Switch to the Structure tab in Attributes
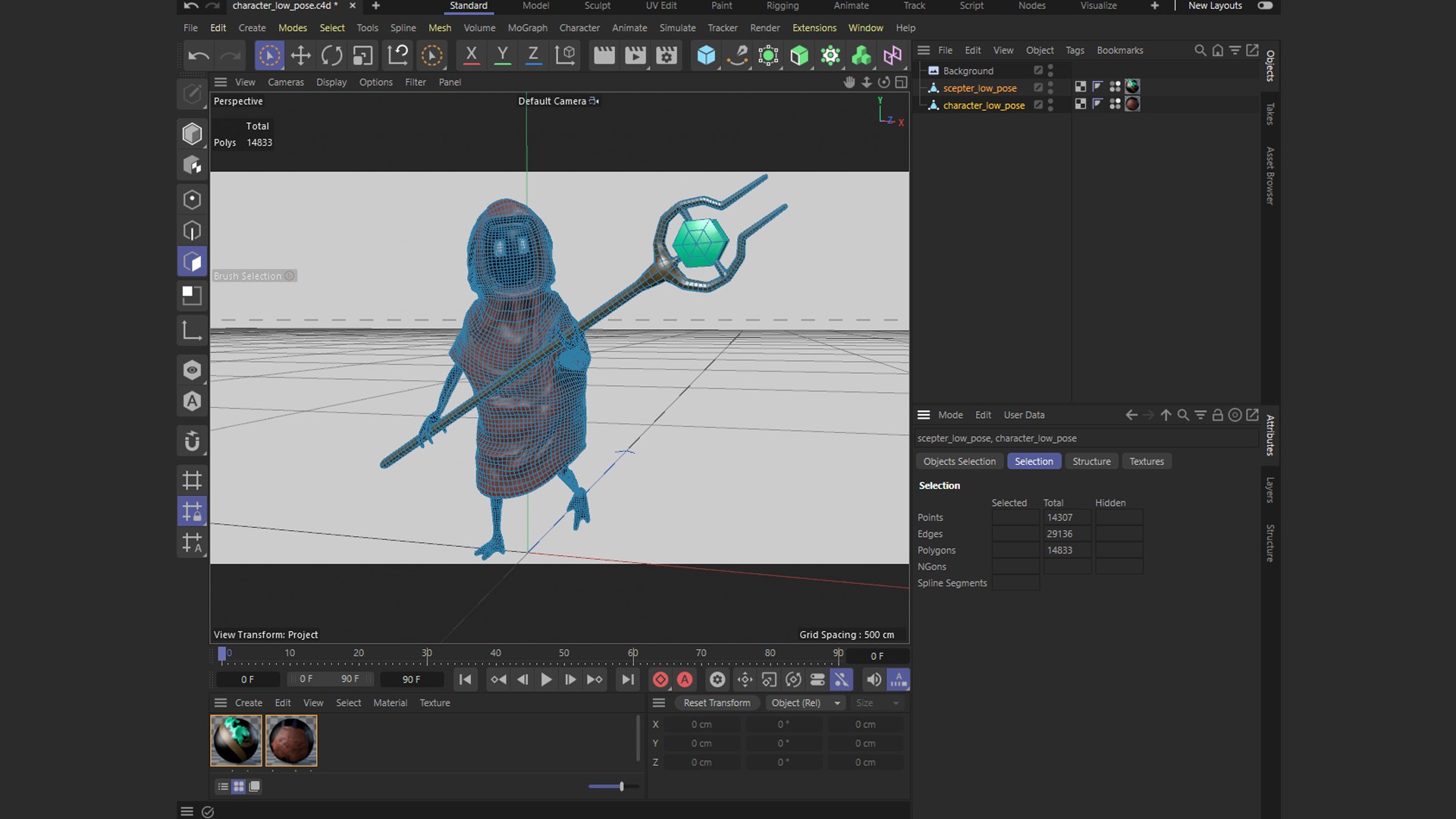 click(x=1091, y=461)
